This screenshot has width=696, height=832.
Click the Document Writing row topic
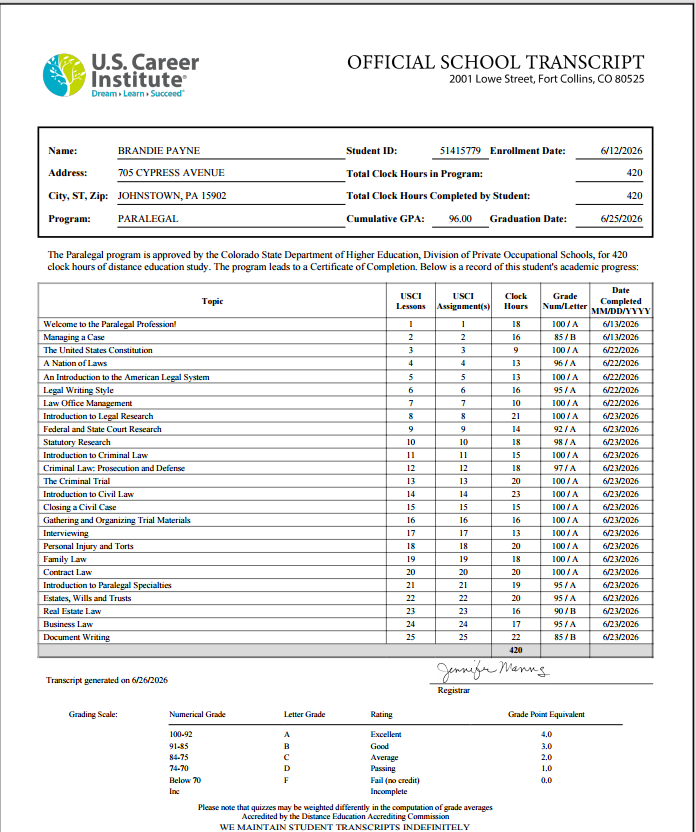click(76, 637)
